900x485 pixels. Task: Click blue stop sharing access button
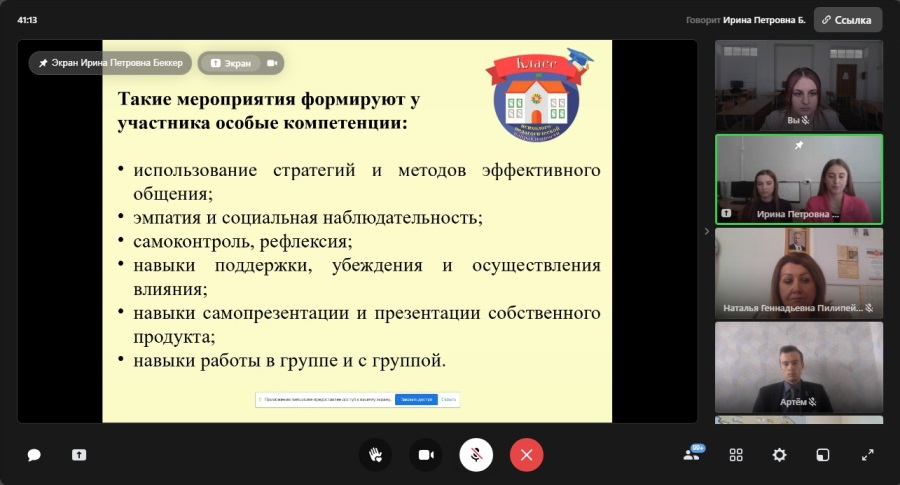415,400
